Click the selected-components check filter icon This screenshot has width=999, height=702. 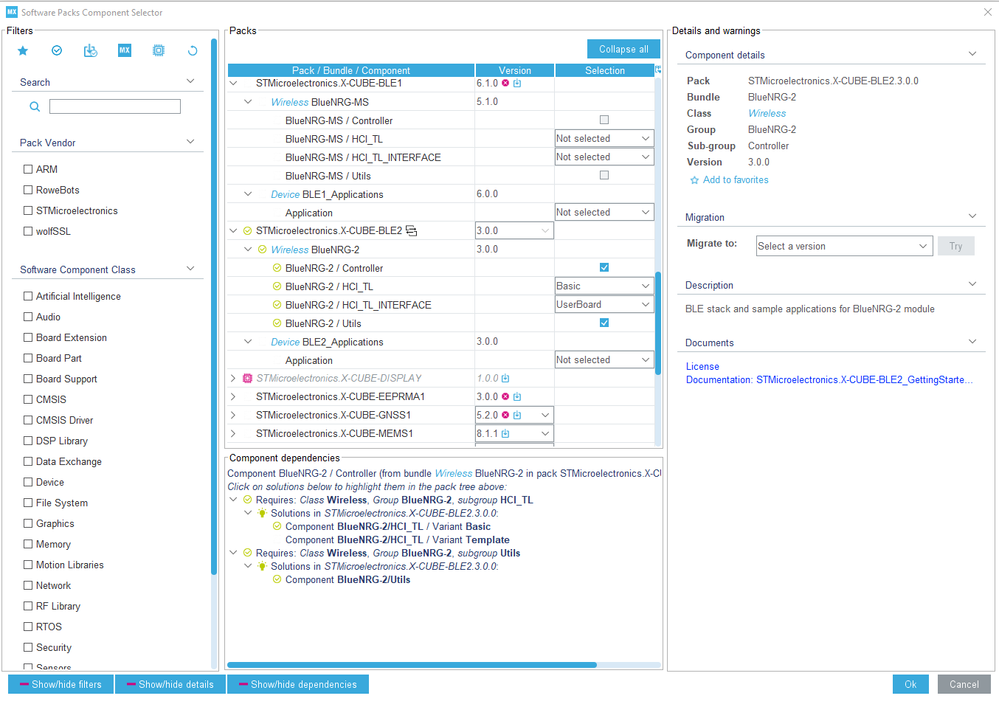coord(57,51)
